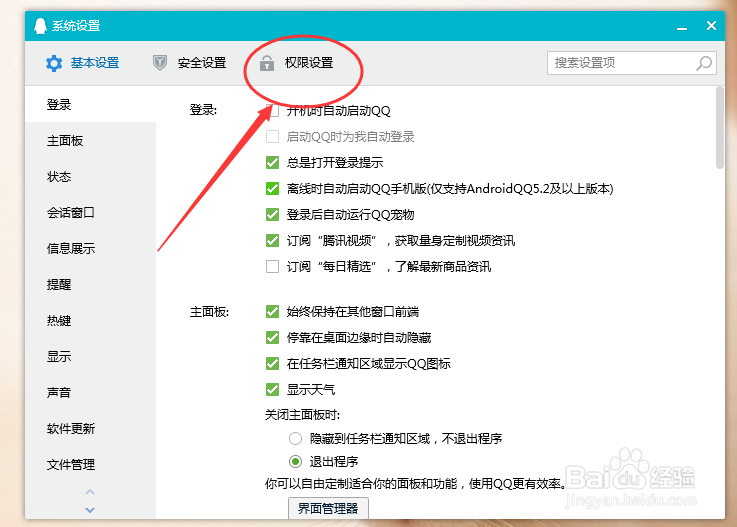Open 会话窗口 settings in sidebar
737x527 pixels.
90,212
